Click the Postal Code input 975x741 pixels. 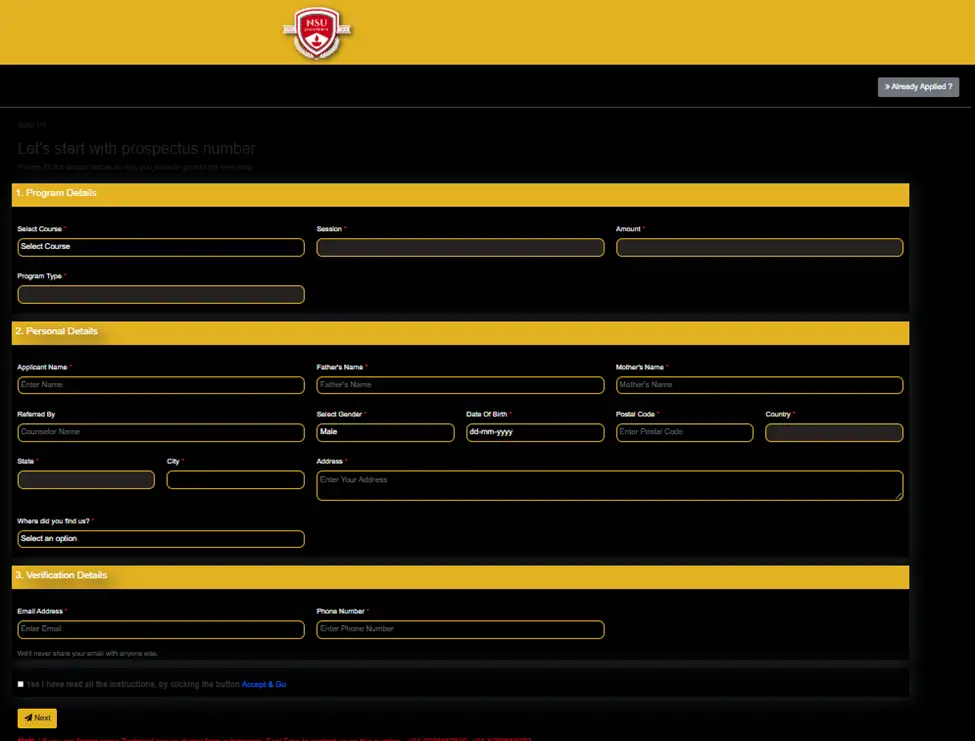tap(685, 432)
